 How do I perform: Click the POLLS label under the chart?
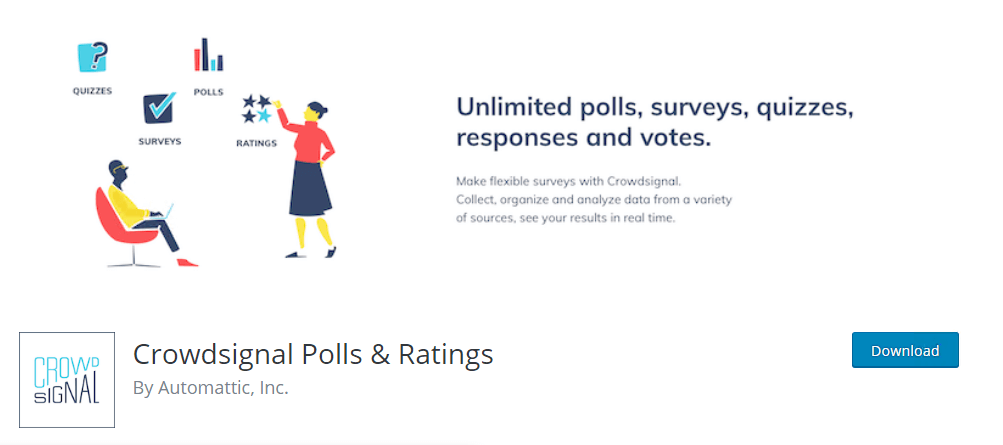(209, 92)
